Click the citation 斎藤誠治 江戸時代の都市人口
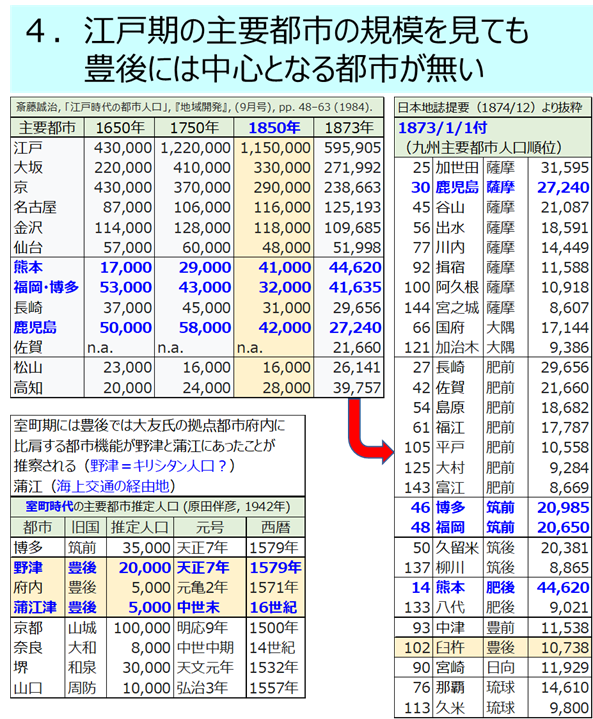The width and height of the screenshot is (593, 719). (x=194, y=107)
